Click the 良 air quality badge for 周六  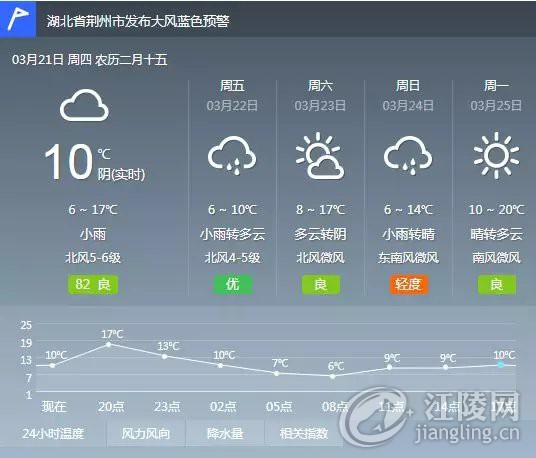click(320, 284)
